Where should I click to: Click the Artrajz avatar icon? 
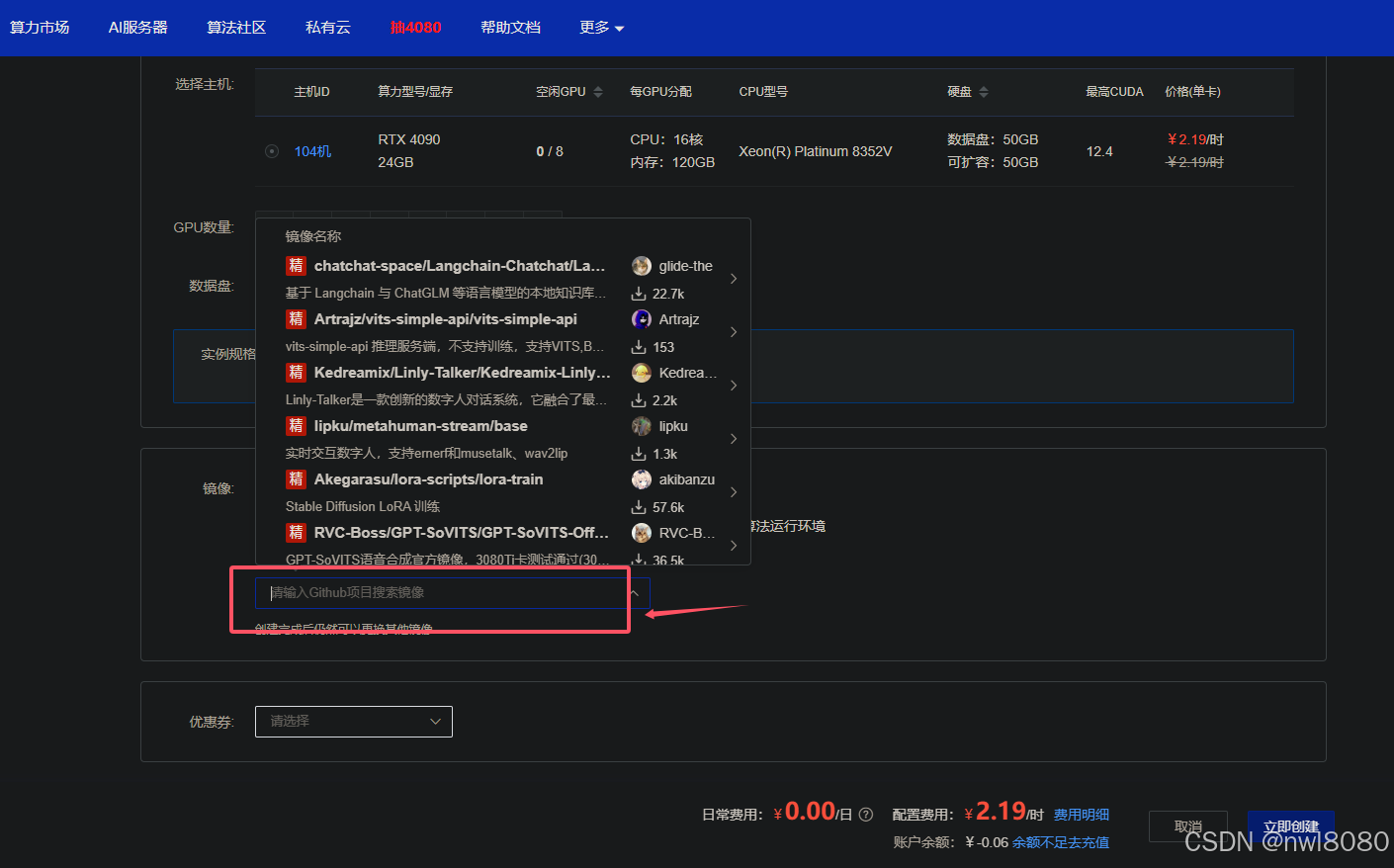tap(641, 318)
